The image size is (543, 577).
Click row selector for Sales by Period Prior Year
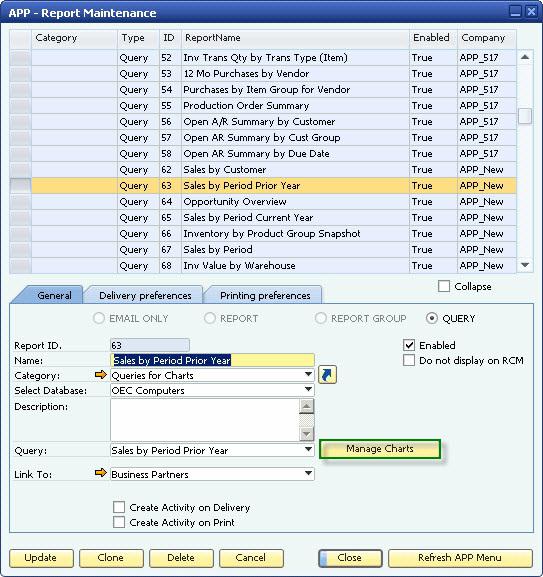click(20, 186)
